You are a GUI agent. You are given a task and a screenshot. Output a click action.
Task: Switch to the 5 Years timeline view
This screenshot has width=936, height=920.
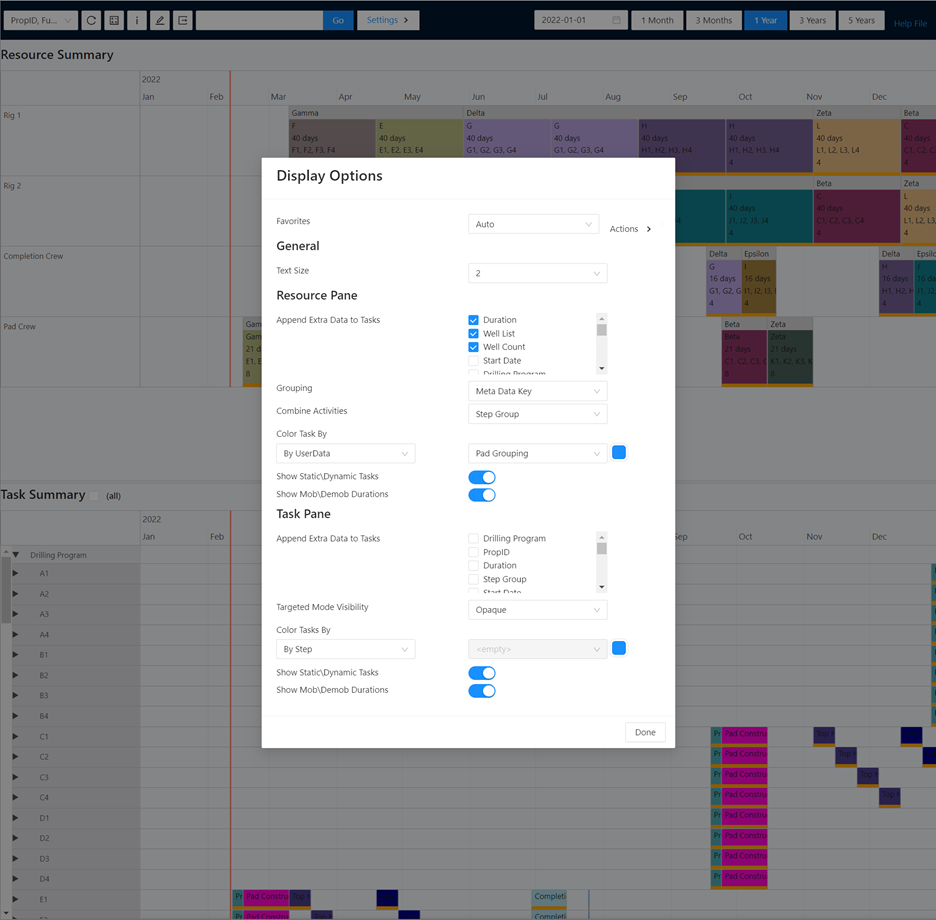click(861, 20)
